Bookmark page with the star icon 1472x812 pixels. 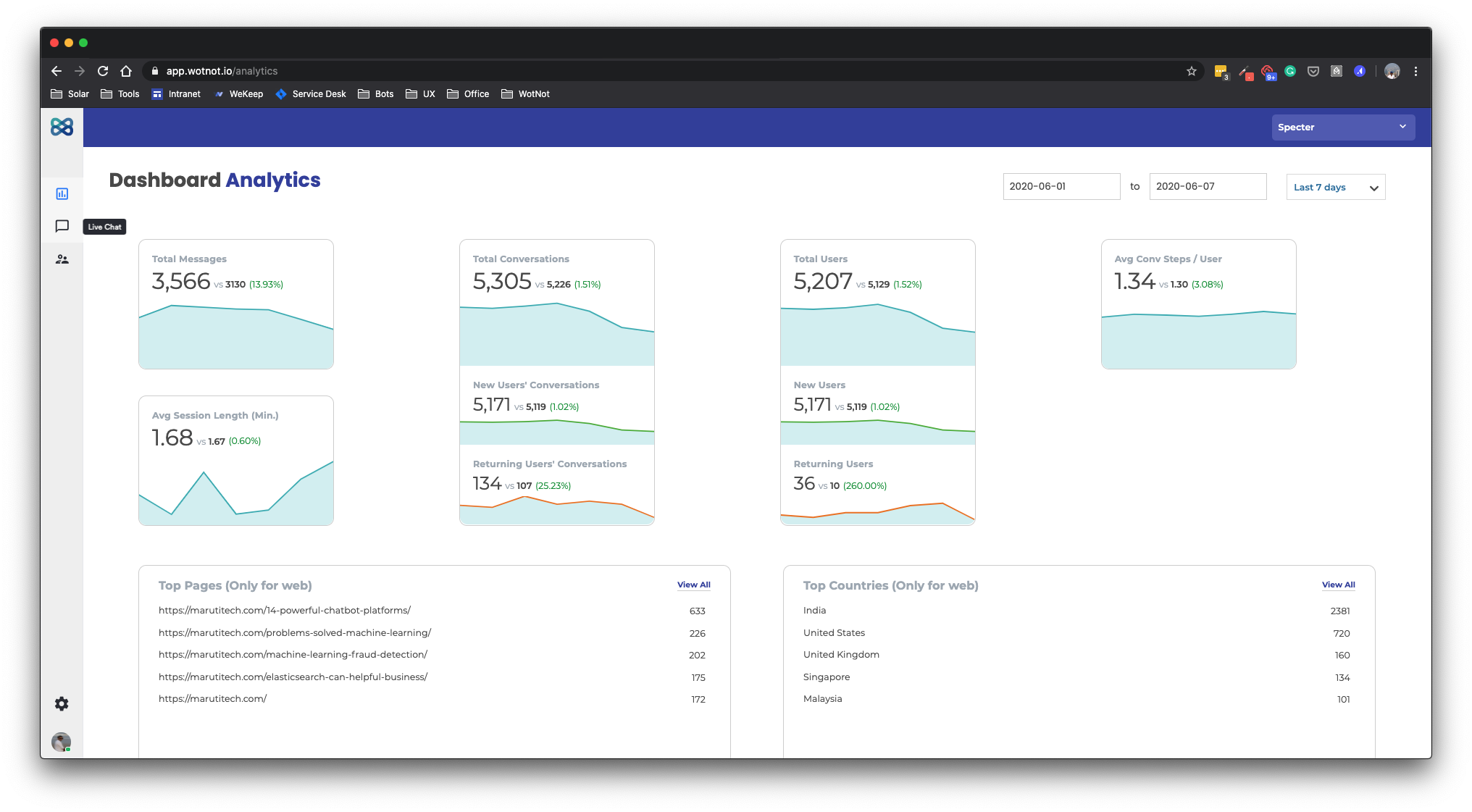point(1192,71)
